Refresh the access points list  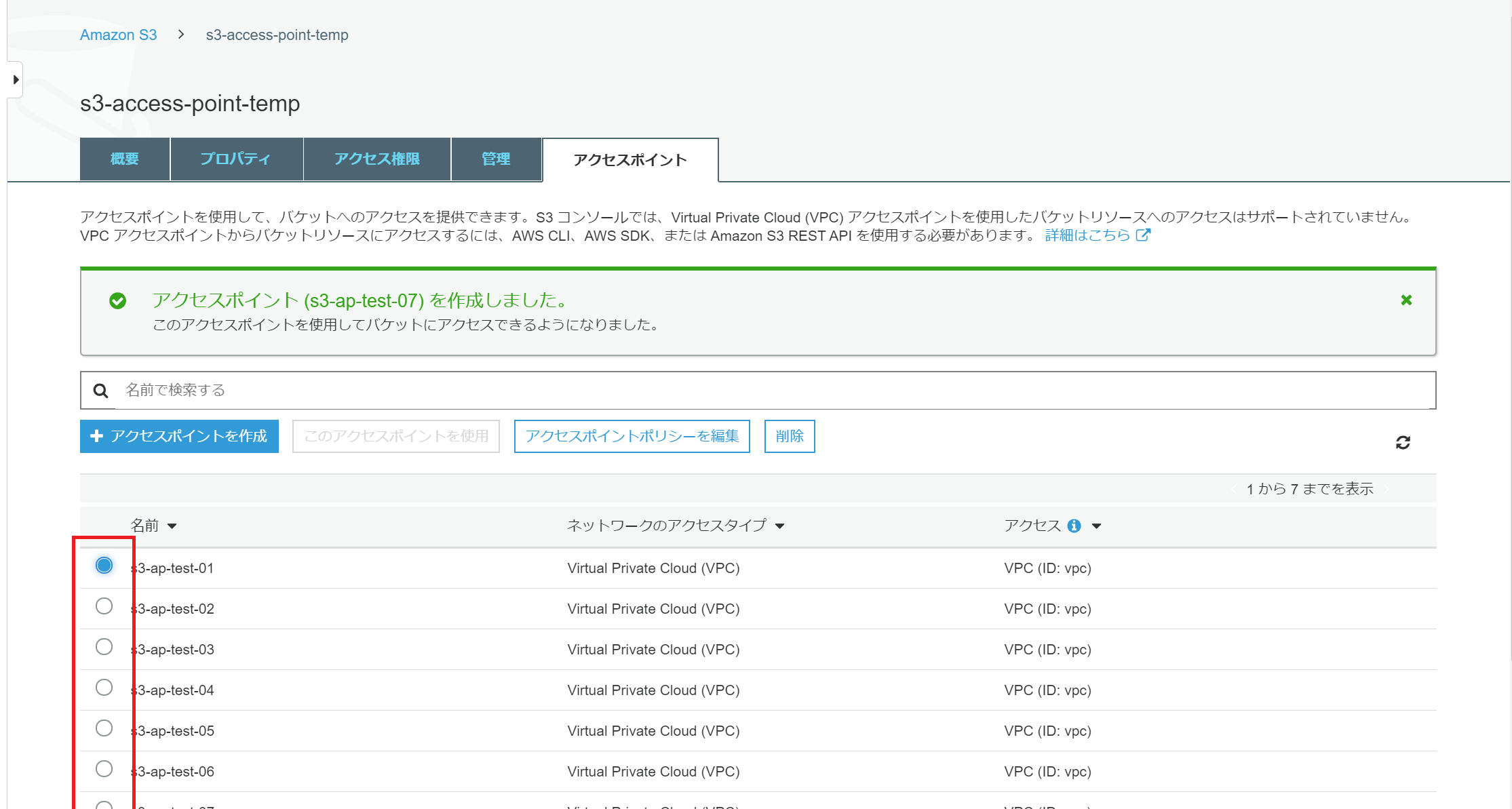click(1404, 442)
